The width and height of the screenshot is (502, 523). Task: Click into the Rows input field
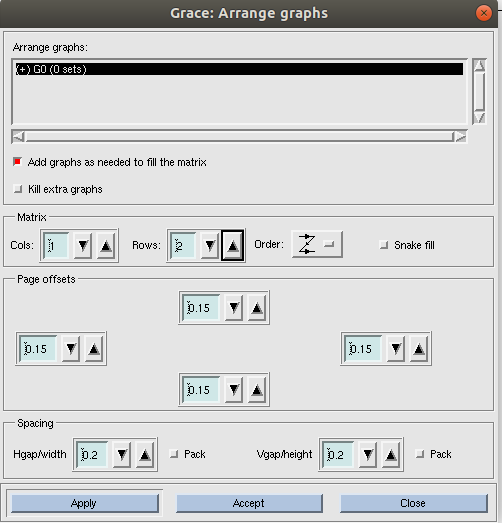pyautogui.click(x=183, y=246)
